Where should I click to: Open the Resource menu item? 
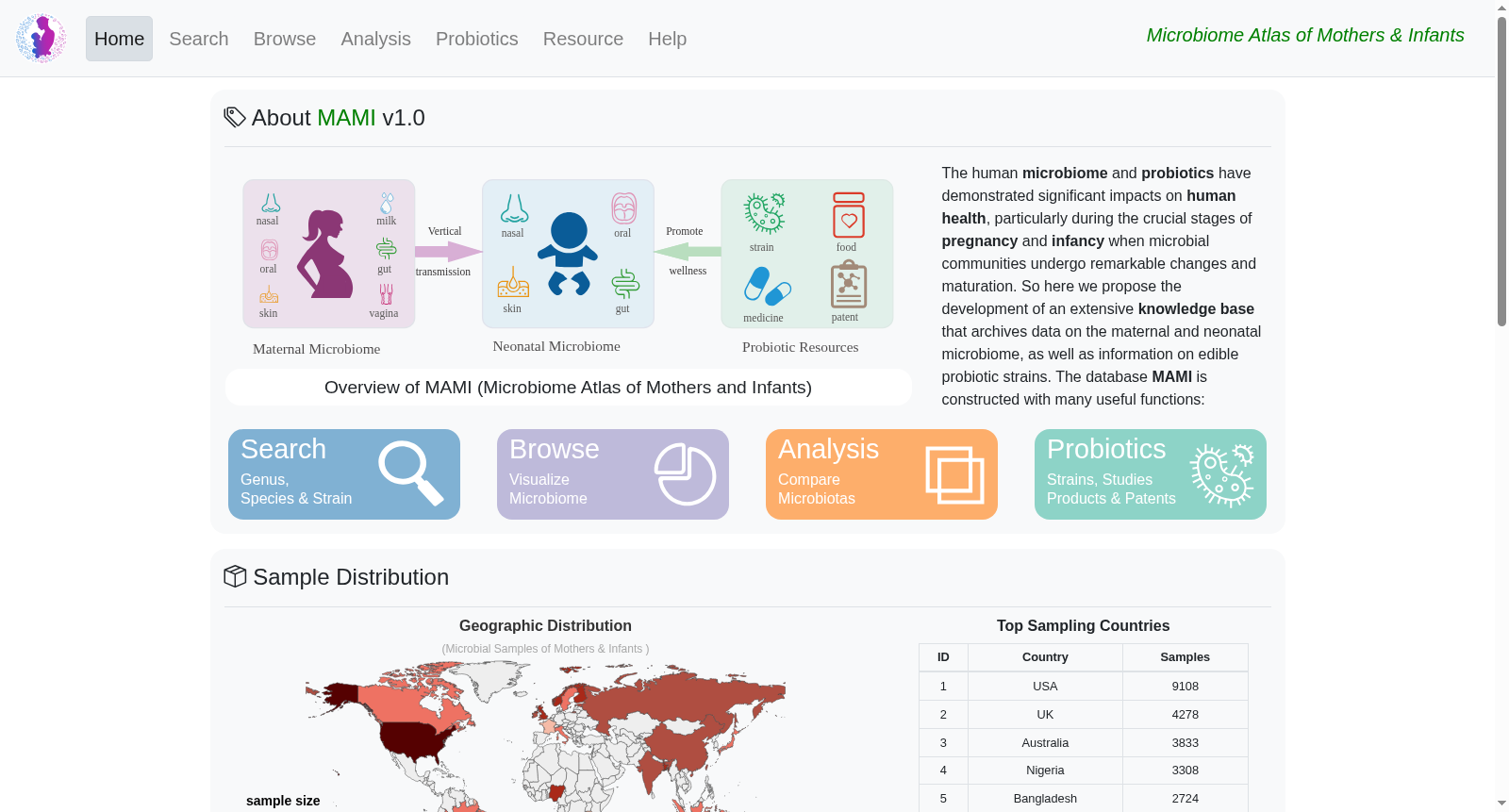click(x=583, y=39)
